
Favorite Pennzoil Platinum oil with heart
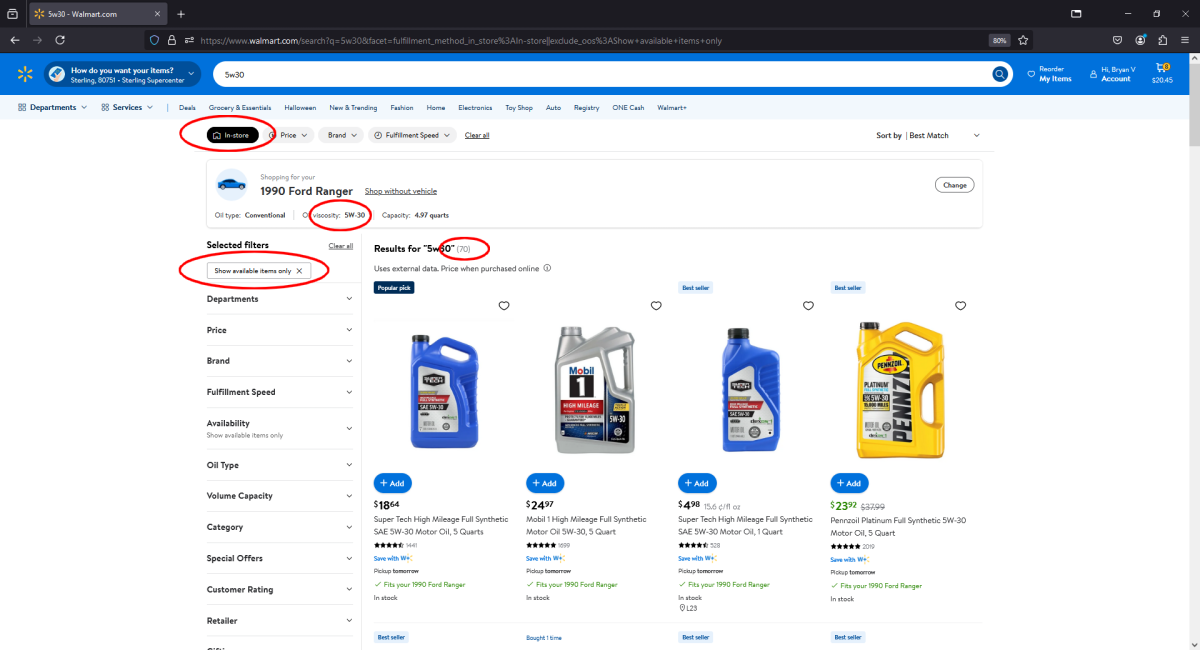[960, 306]
